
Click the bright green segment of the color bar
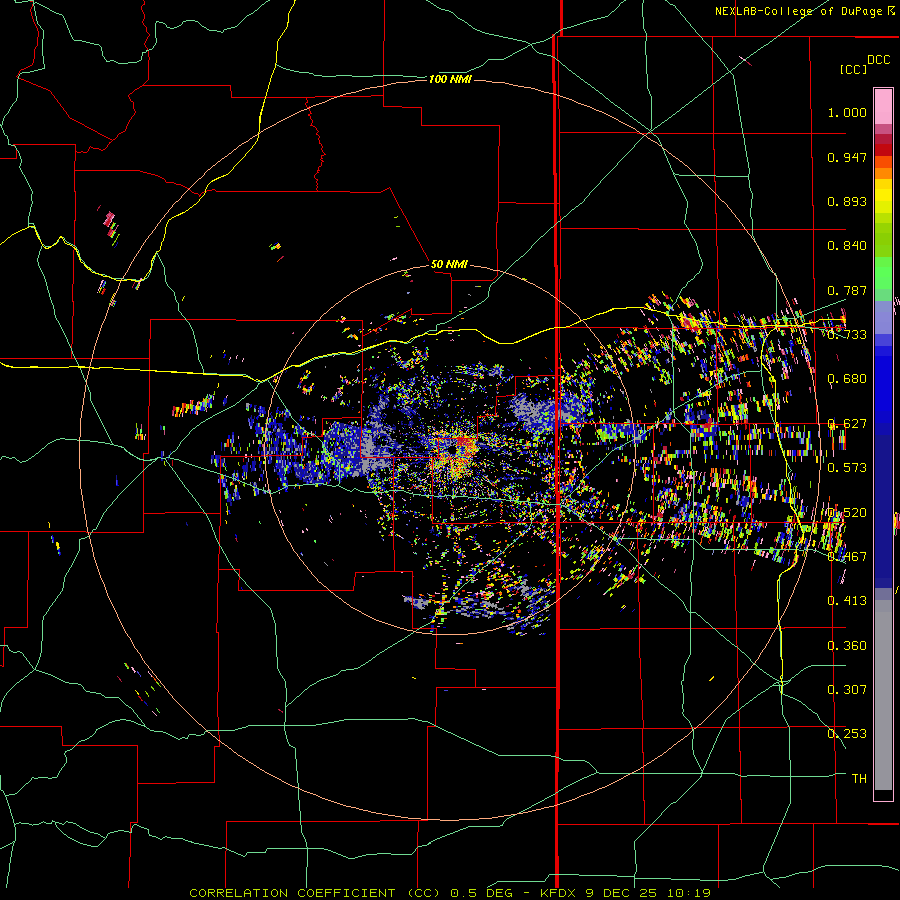click(883, 273)
